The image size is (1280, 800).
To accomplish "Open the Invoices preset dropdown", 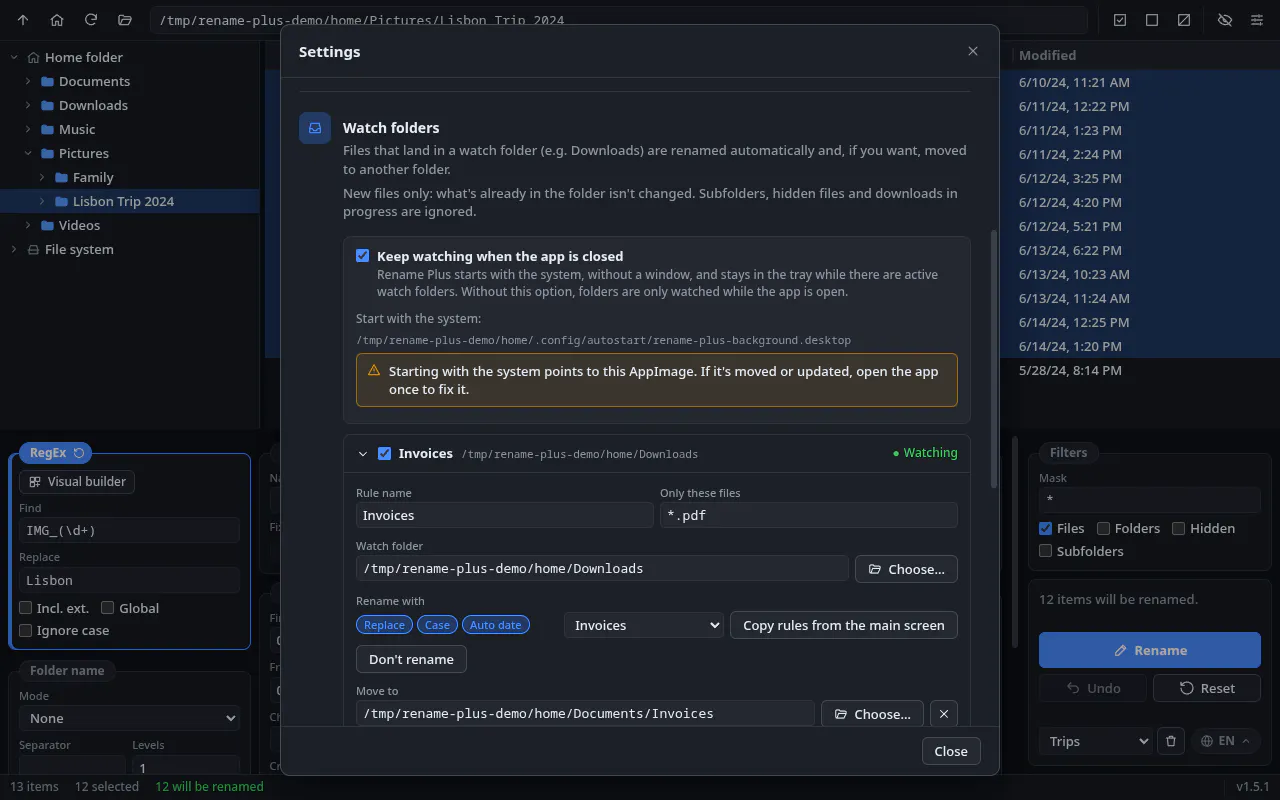I will click(644, 625).
